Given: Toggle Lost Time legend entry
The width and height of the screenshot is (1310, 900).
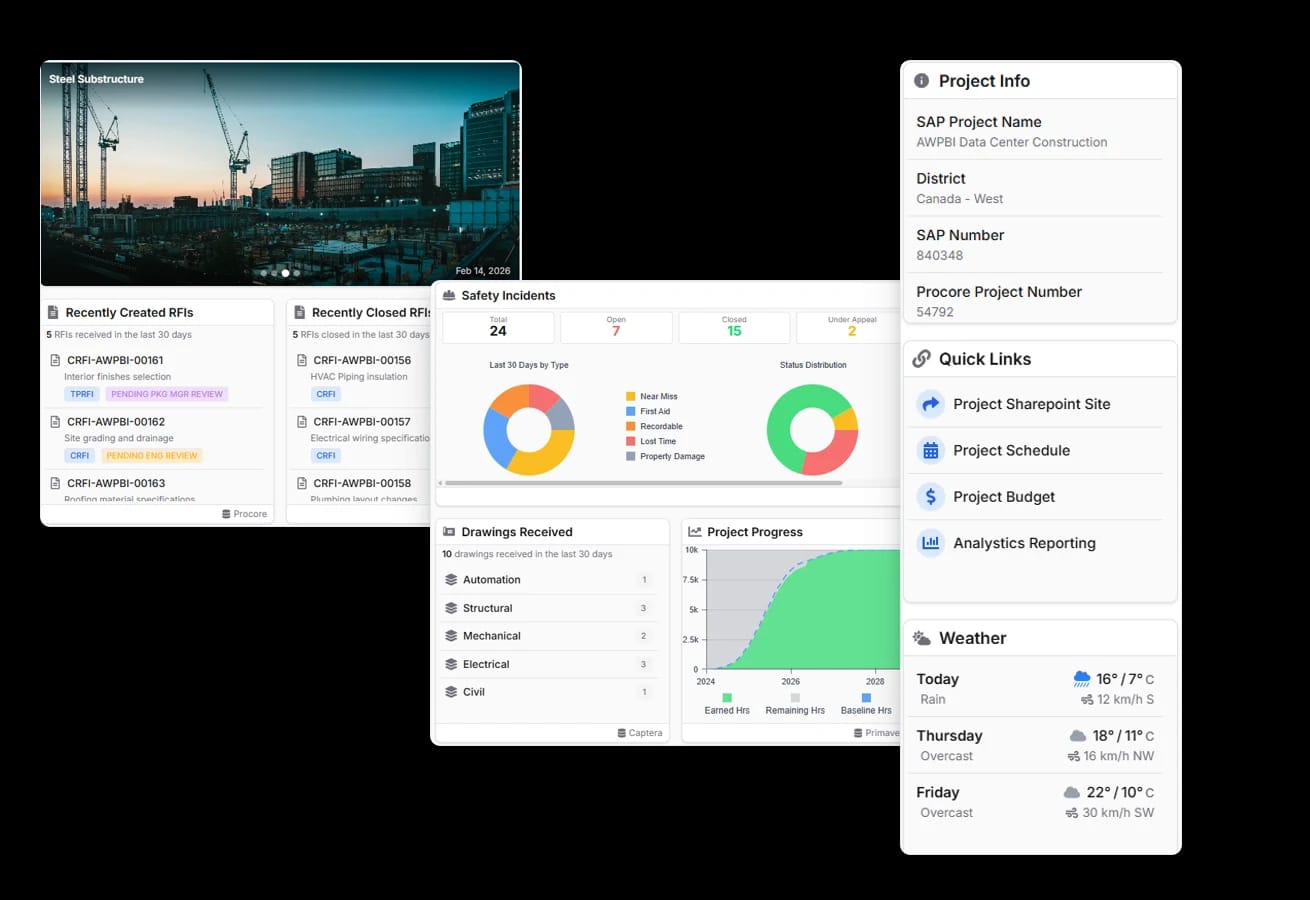Looking at the screenshot, I should pos(651,441).
